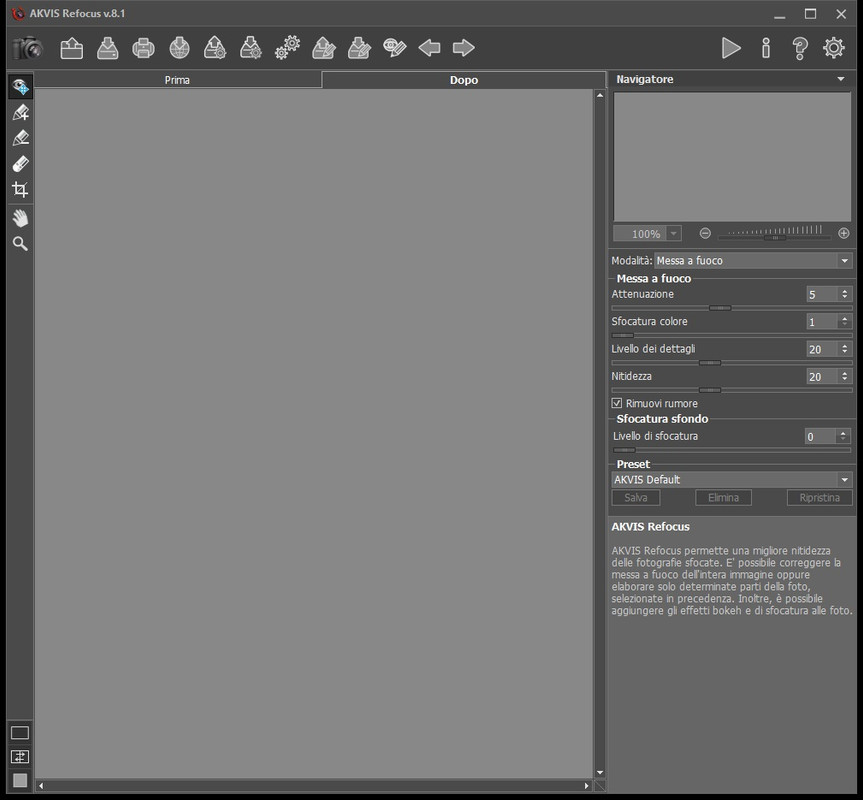Click the Livello di sfocatura spinner

pyautogui.click(x=843, y=436)
